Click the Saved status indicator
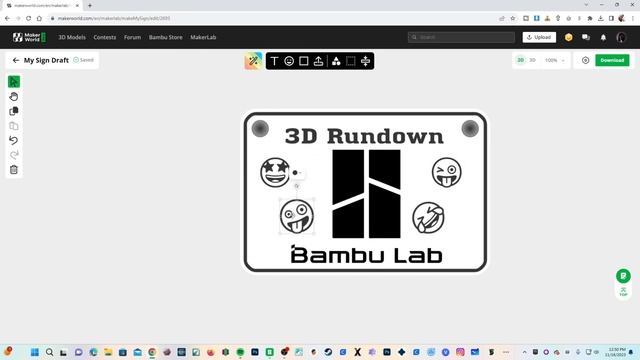Viewport: 640px width, 360px height. coord(84,60)
